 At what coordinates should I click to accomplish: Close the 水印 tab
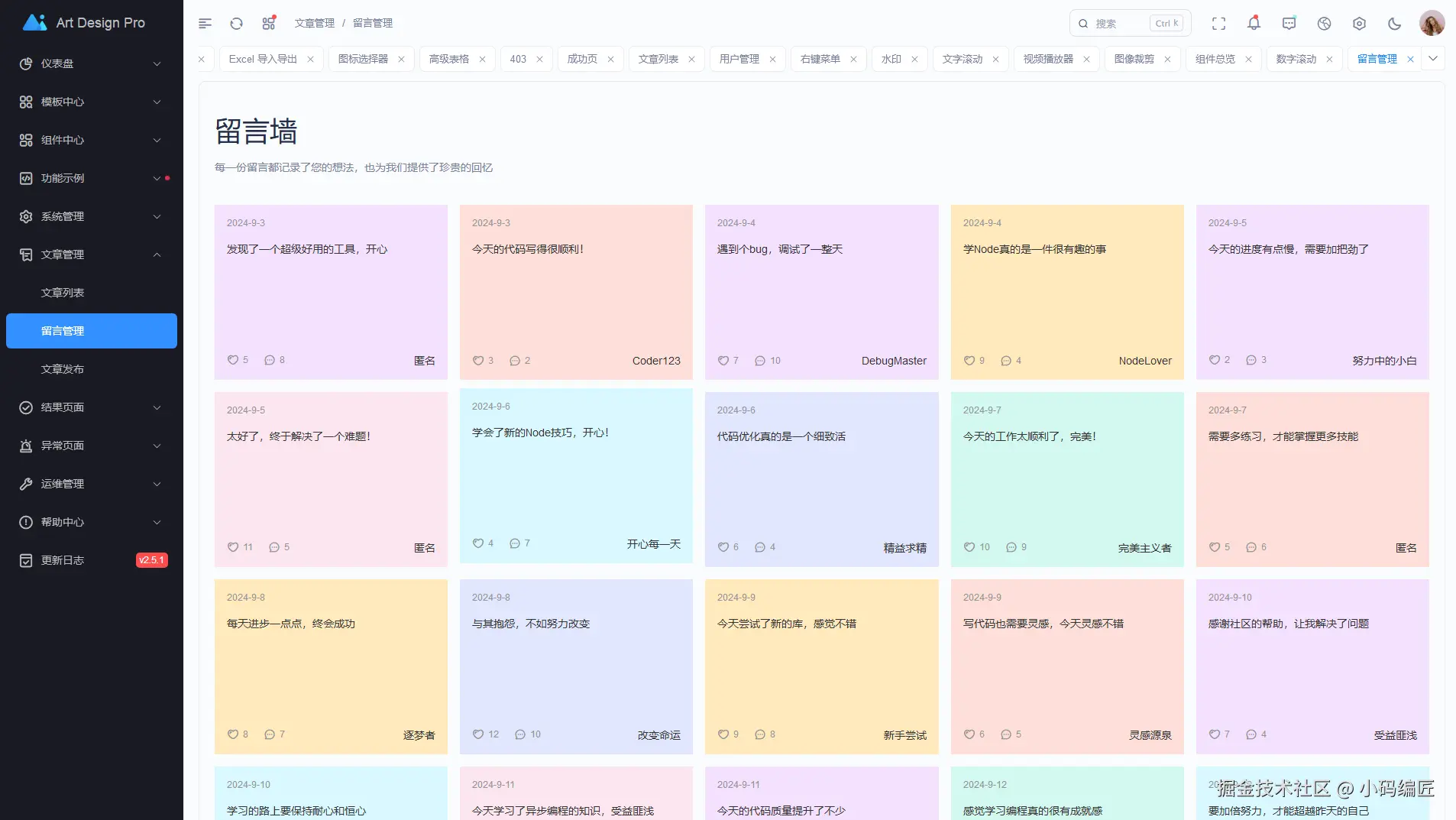914,59
